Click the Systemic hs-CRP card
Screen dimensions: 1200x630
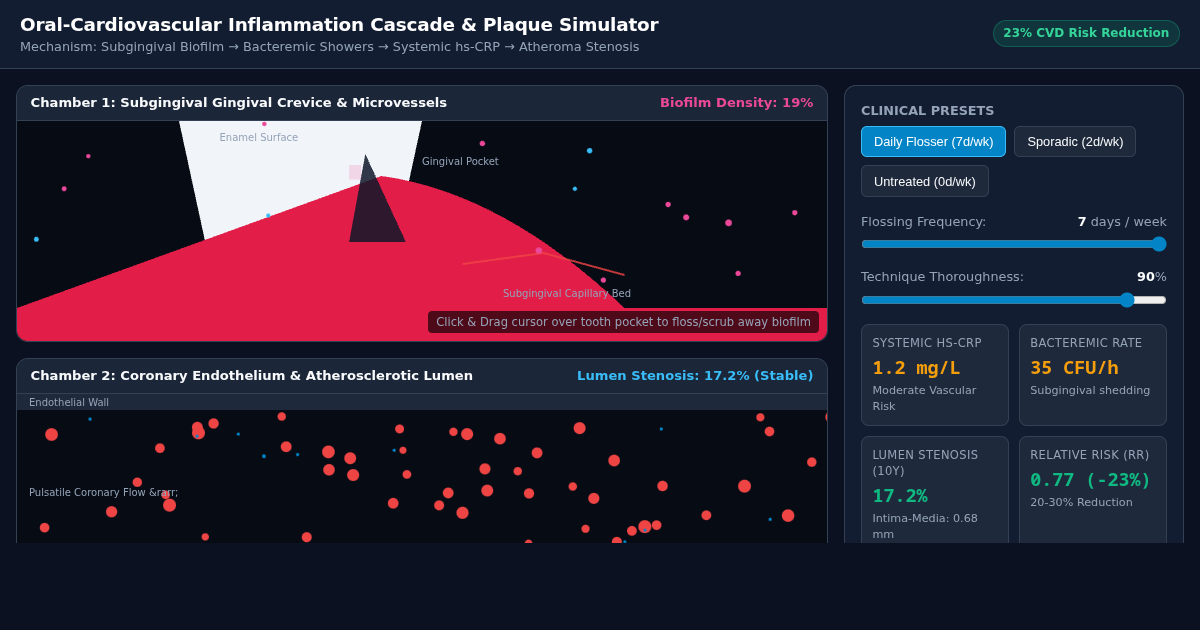(x=935, y=375)
